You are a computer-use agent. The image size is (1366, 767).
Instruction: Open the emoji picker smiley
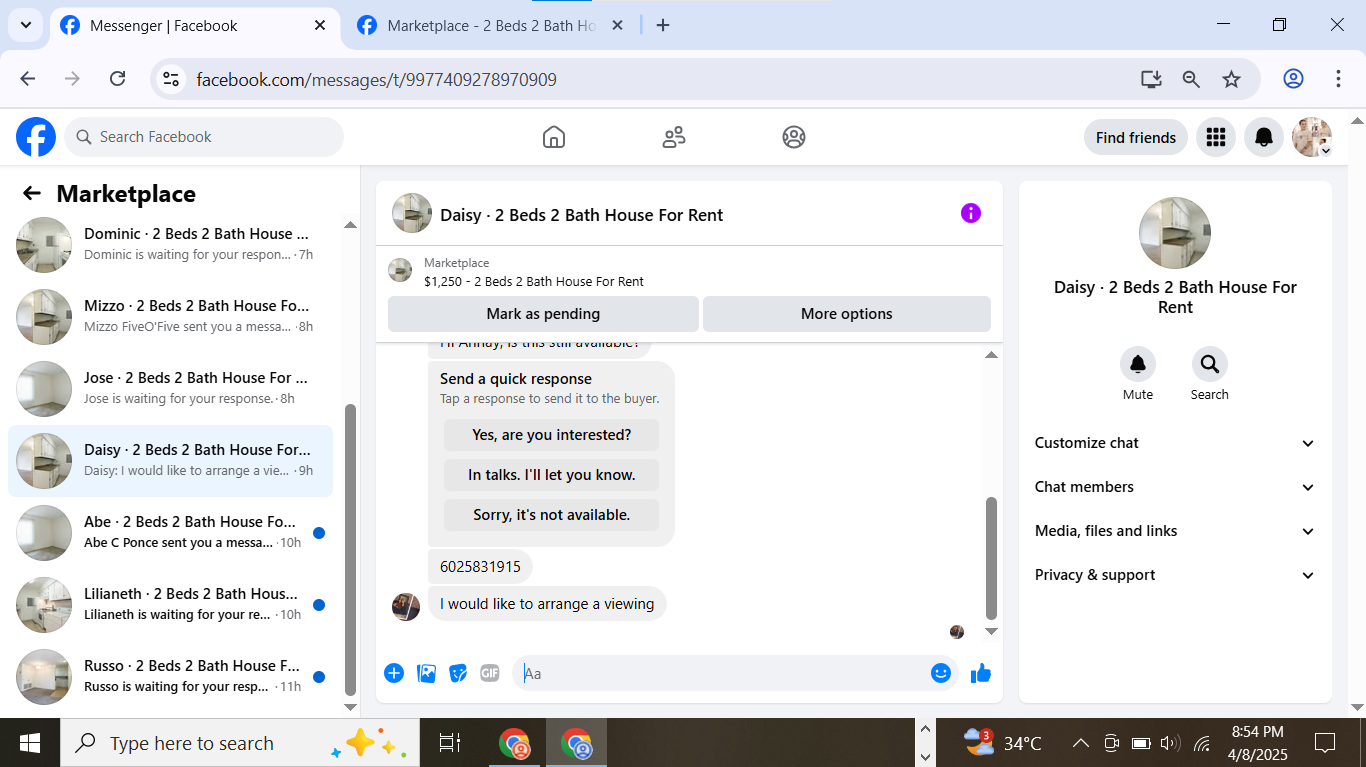click(940, 673)
